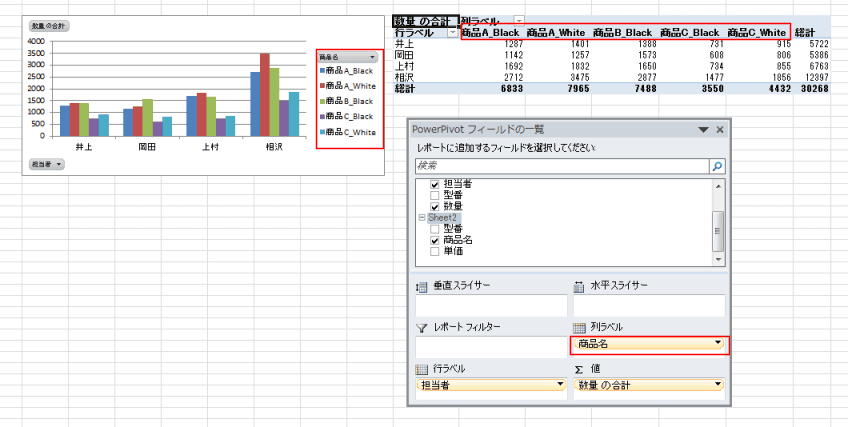This screenshot has width=848, height=427.
Task: Select the 商品A_White column header cell
Action: [557, 33]
